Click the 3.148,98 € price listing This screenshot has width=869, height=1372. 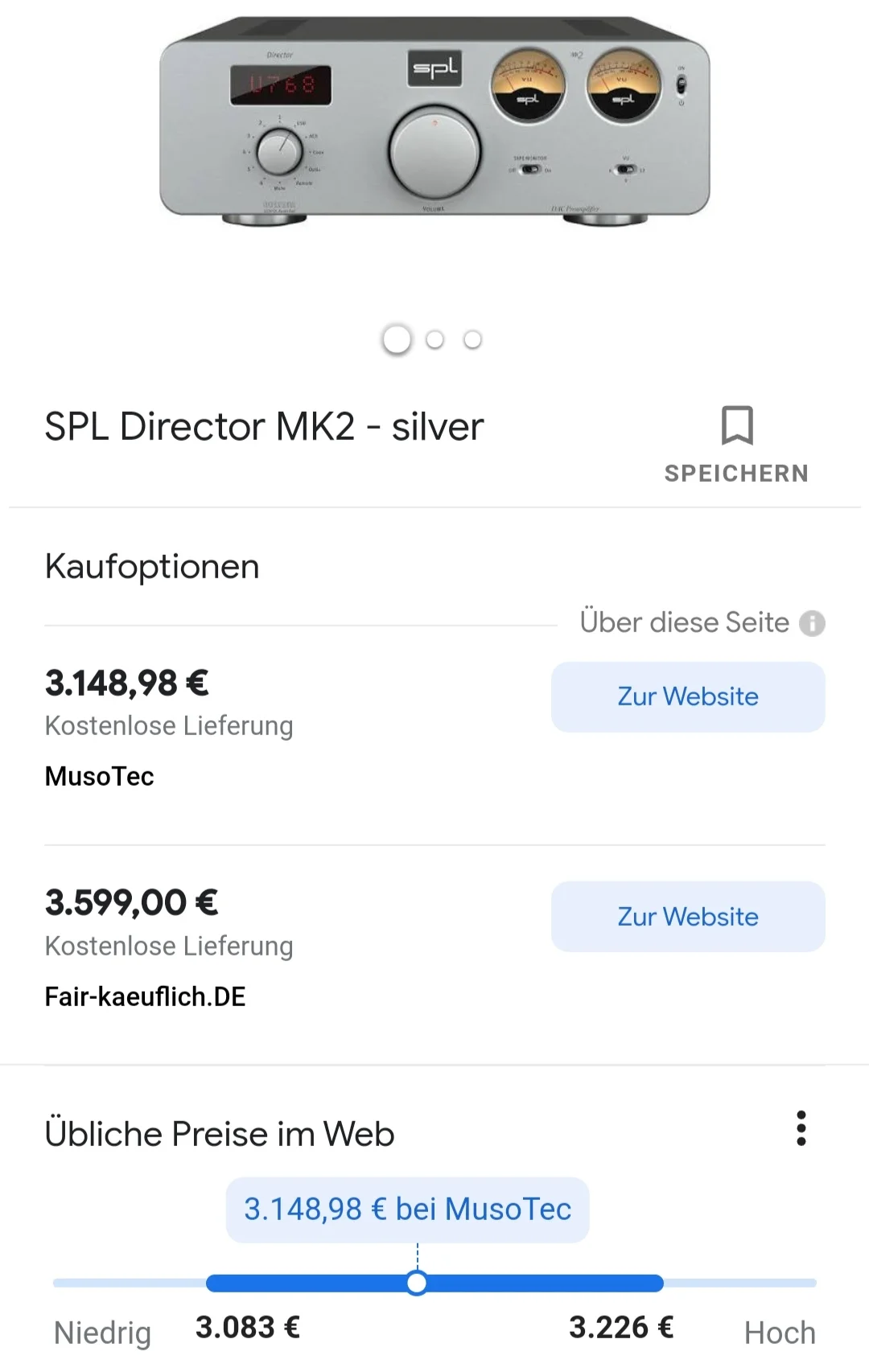point(127,684)
